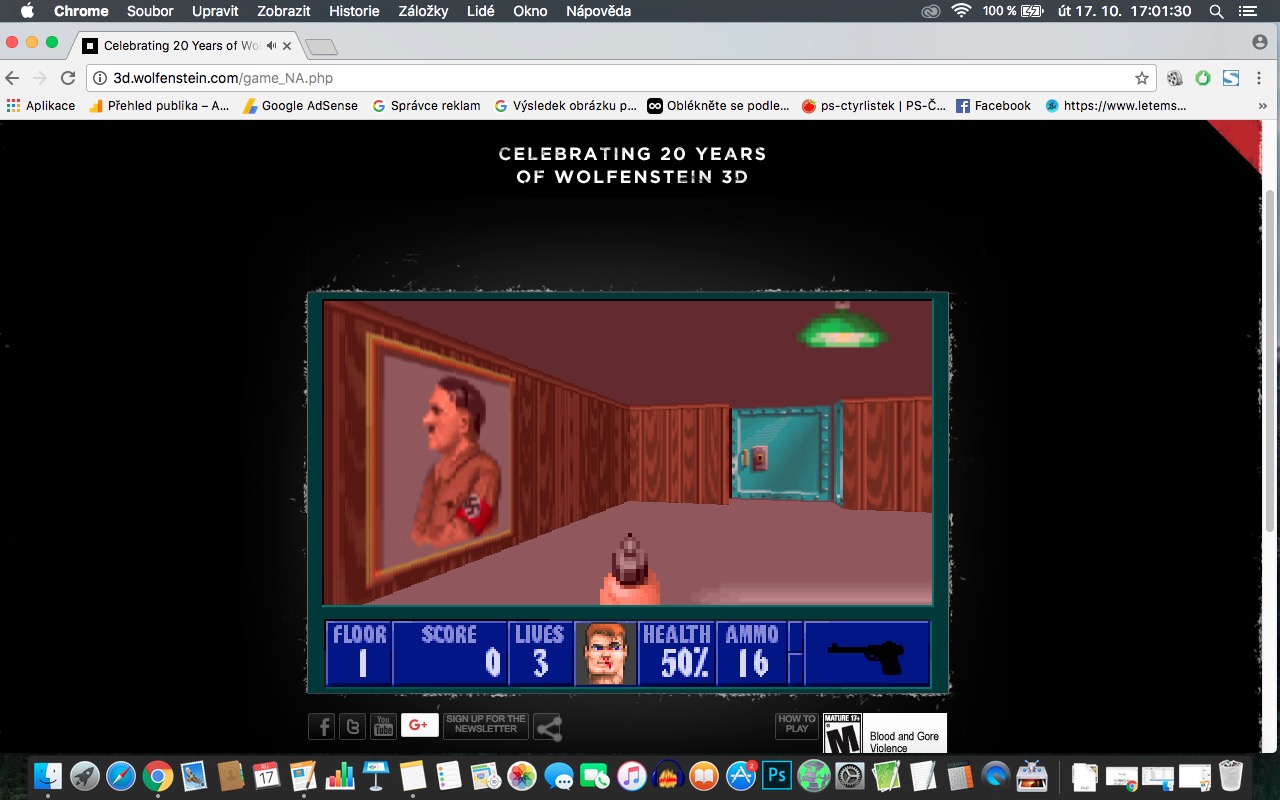Reload the page
This screenshot has width=1280, height=800.
click(x=68, y=78)
